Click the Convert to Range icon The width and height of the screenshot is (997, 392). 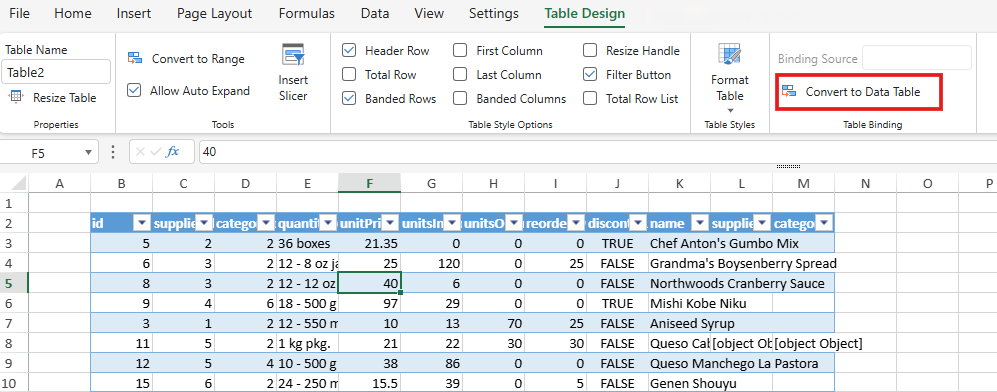click(135, 58)
